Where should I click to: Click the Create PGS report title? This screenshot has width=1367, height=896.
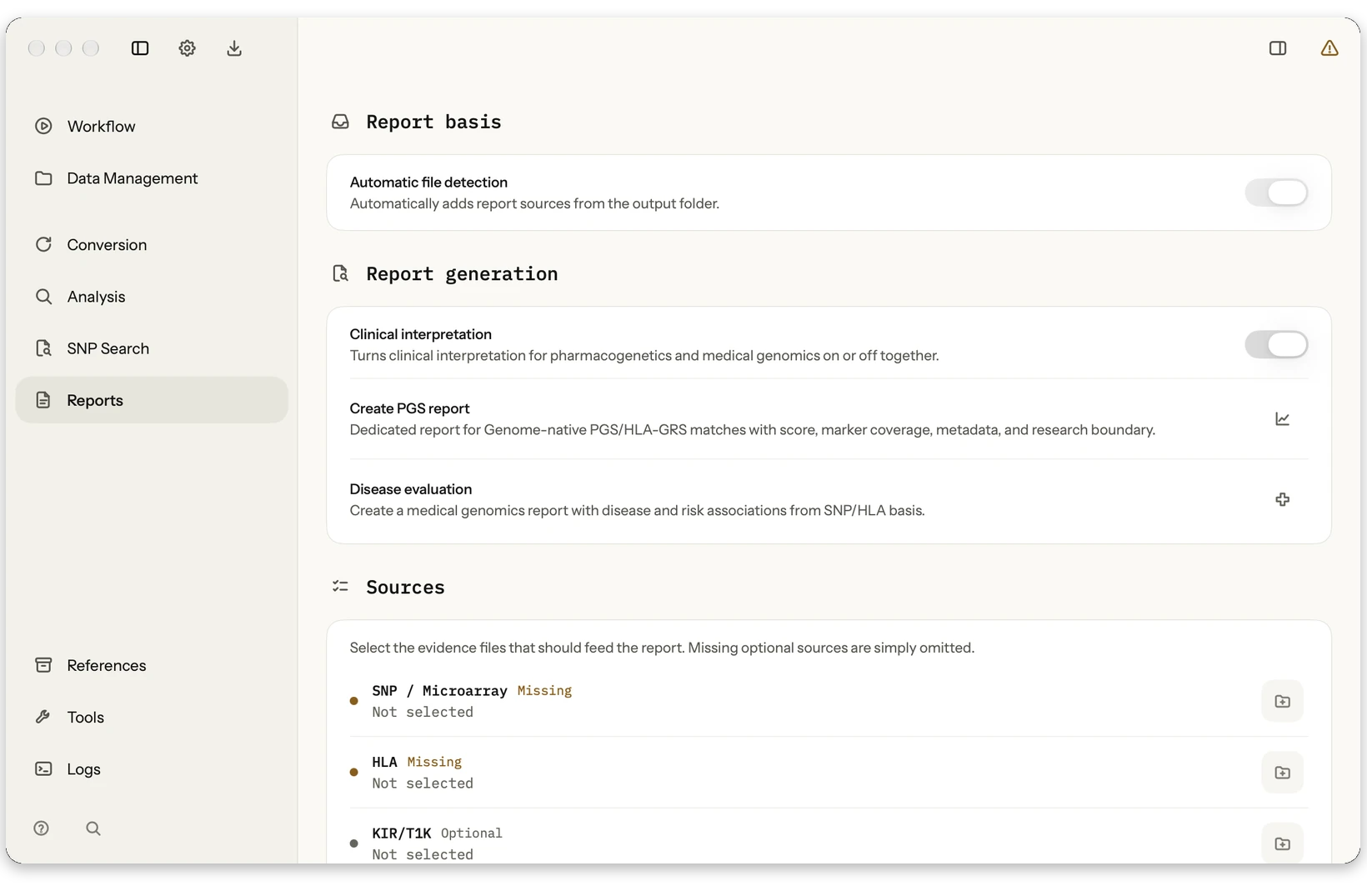coord(409,408)
